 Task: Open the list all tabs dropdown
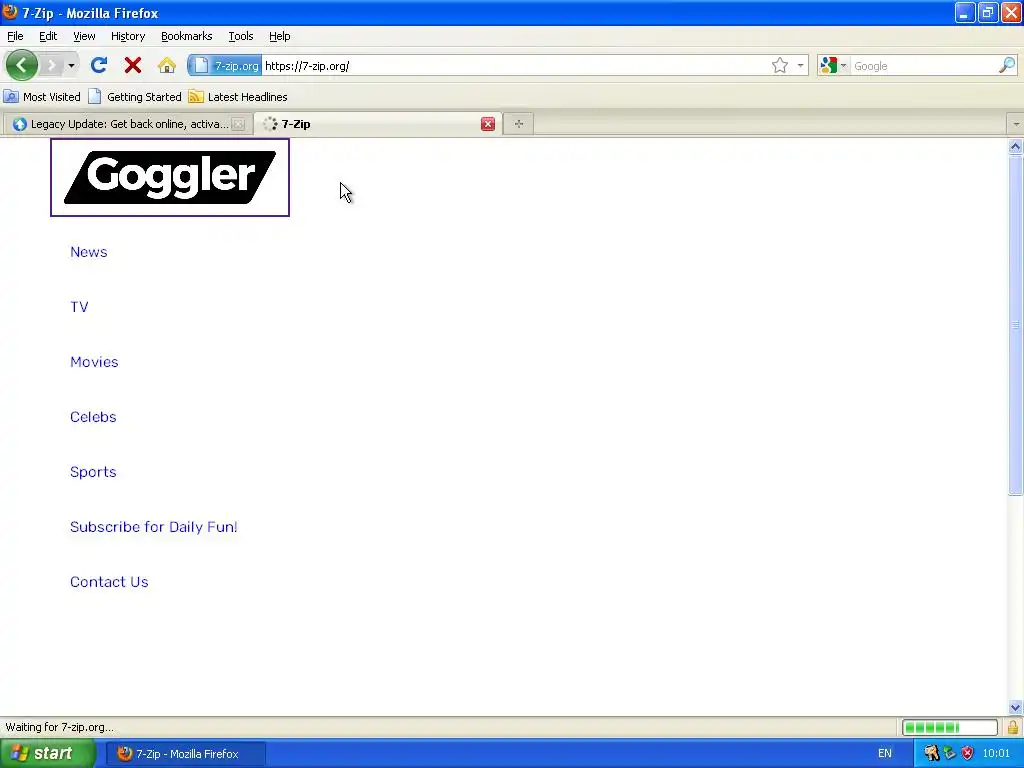point(1016,124)
